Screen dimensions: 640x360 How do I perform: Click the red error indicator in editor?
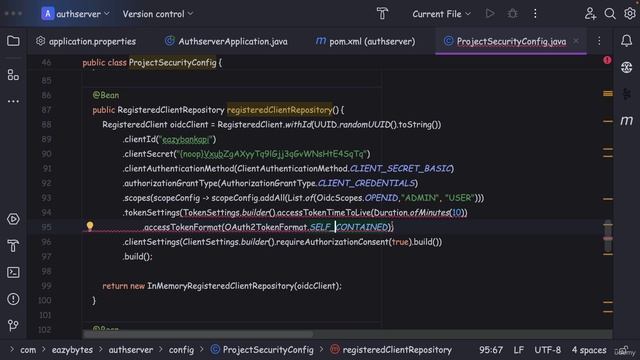607,60
